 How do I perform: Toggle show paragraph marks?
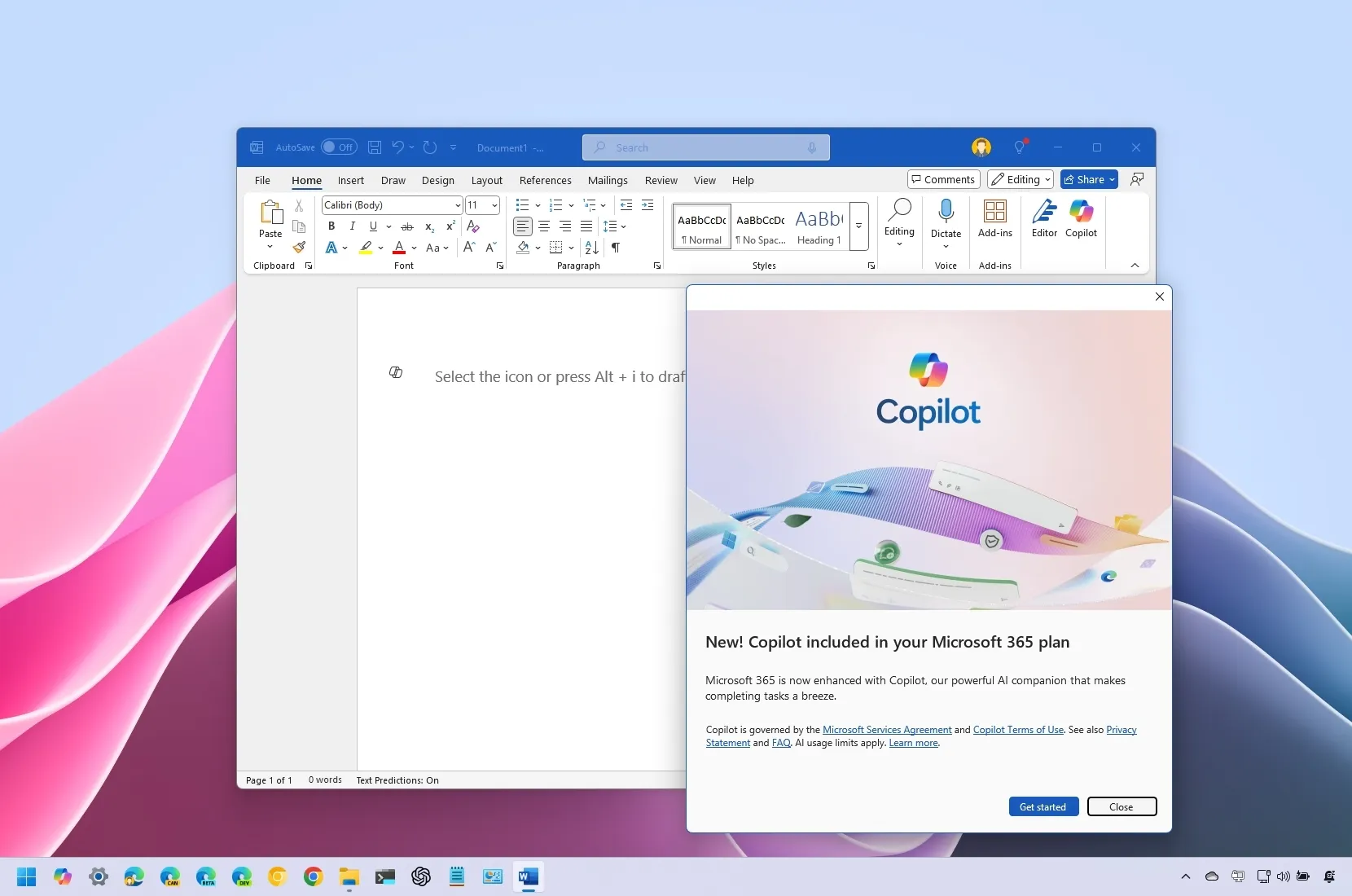(616, 248)
